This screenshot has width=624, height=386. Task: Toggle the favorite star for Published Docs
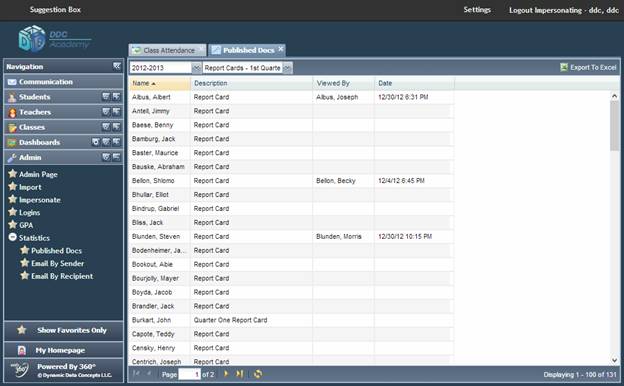pos(25,250)
